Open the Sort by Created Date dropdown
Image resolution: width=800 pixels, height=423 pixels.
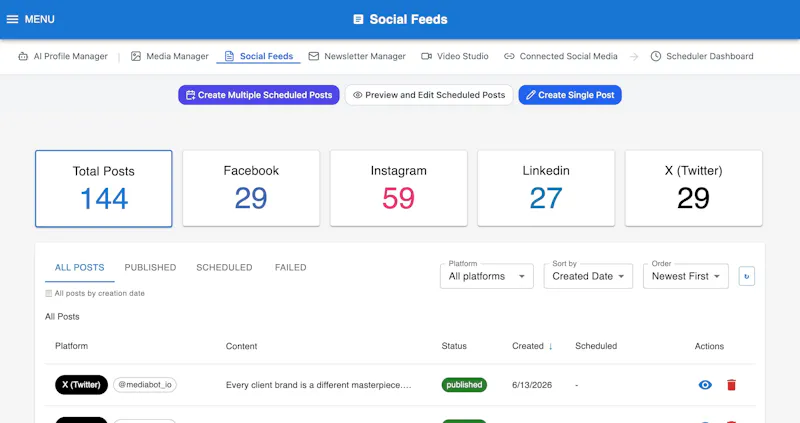pos(588,276)
